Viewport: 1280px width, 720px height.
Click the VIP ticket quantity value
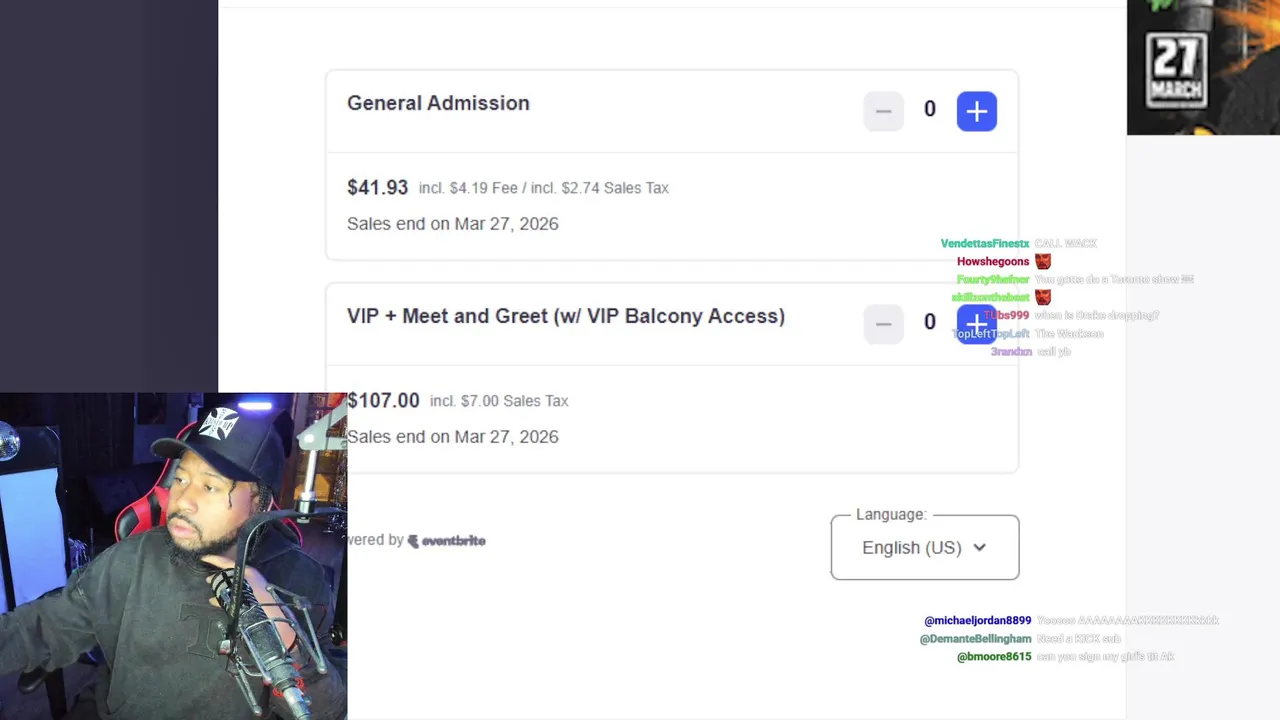pos(930,322)
